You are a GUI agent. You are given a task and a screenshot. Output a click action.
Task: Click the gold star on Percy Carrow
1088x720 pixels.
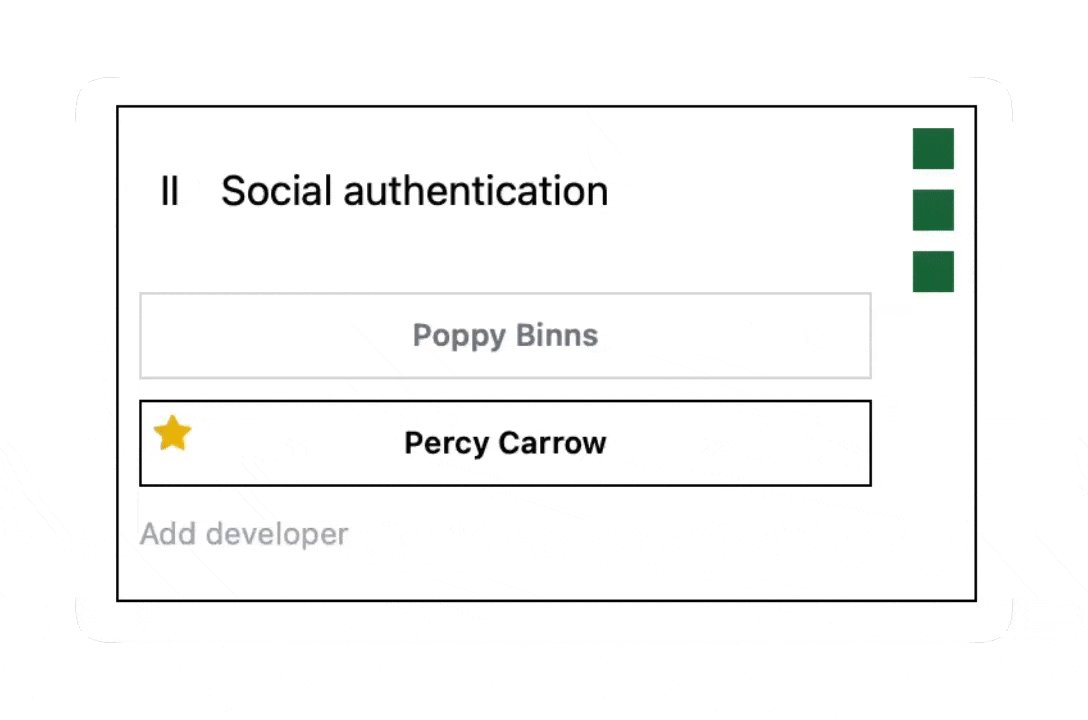172,434
